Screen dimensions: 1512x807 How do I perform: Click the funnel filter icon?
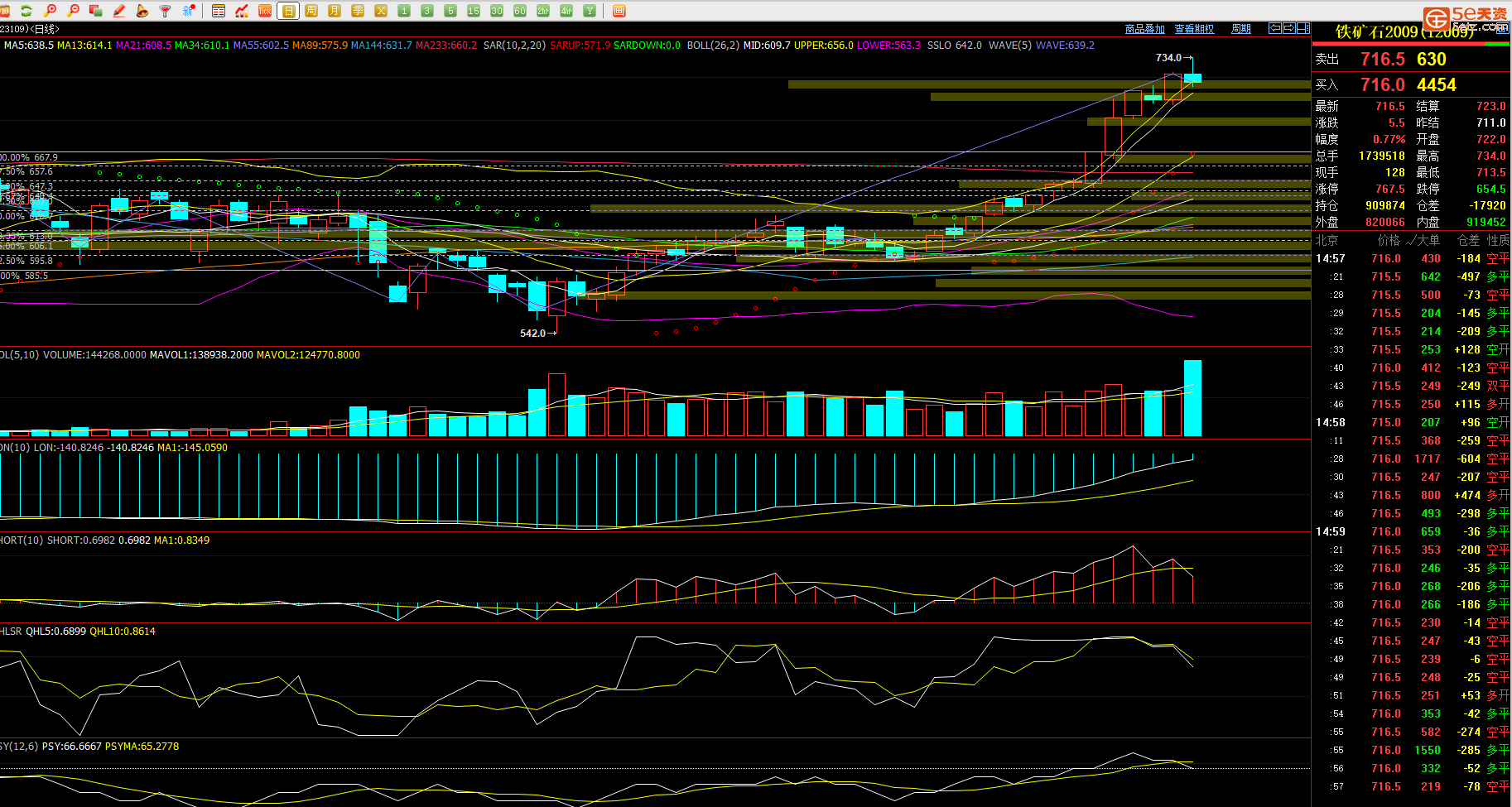pos(166,11)
